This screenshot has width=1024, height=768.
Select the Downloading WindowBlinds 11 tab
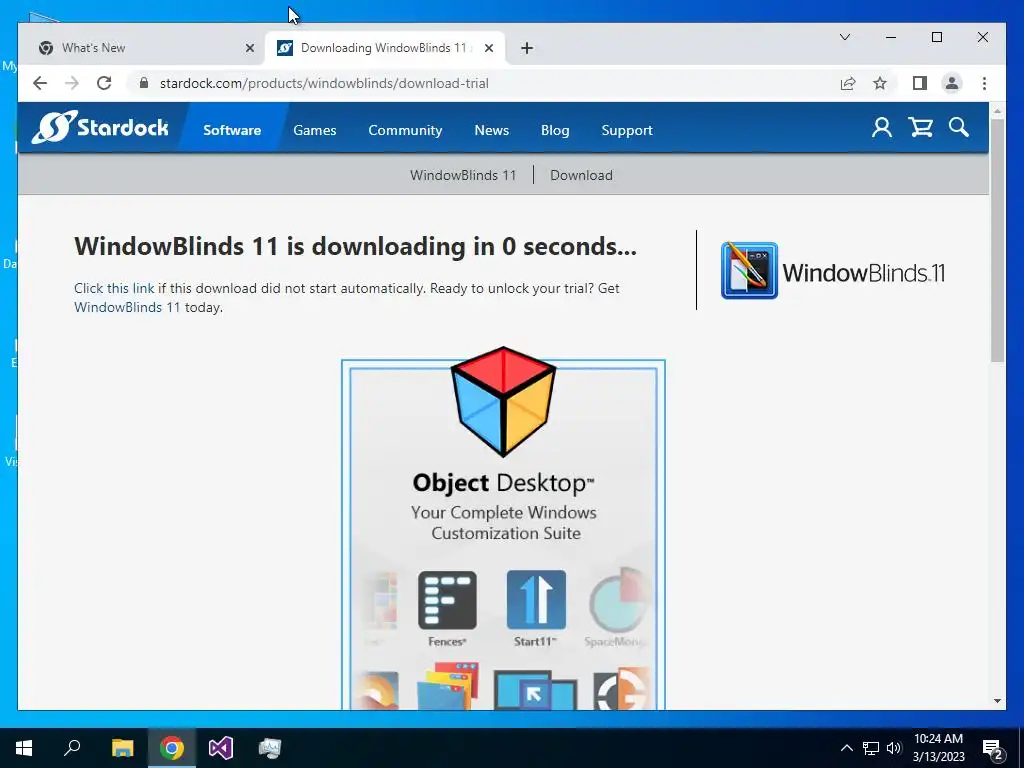(x=385, y=48)
